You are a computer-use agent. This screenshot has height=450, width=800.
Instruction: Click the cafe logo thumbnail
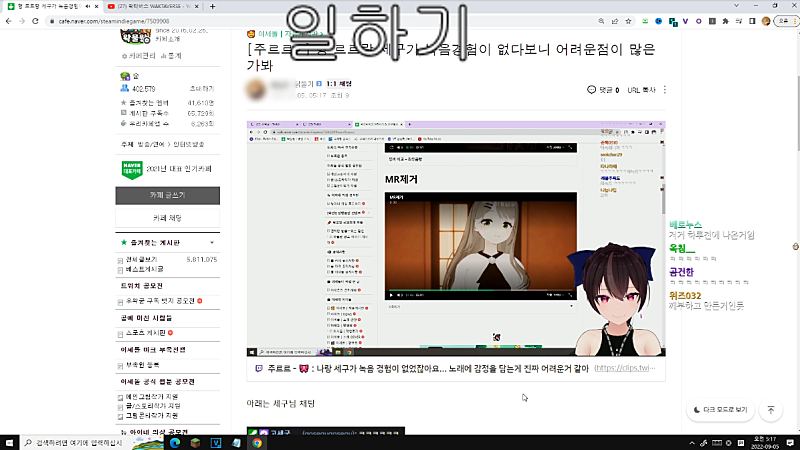pyautogui.click(x=136, y=37)
